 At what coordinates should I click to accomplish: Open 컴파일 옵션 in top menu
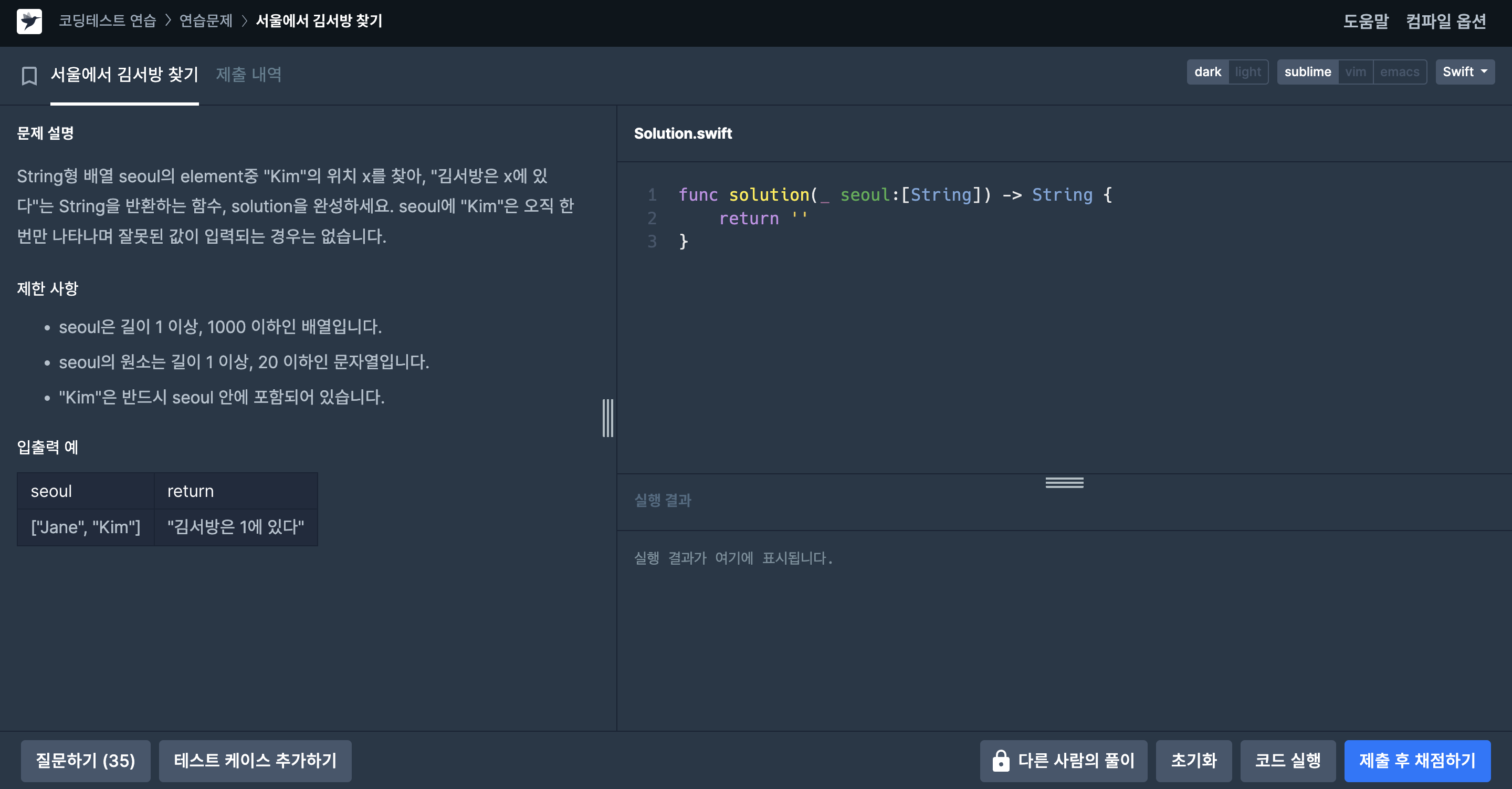point(1445,21)
